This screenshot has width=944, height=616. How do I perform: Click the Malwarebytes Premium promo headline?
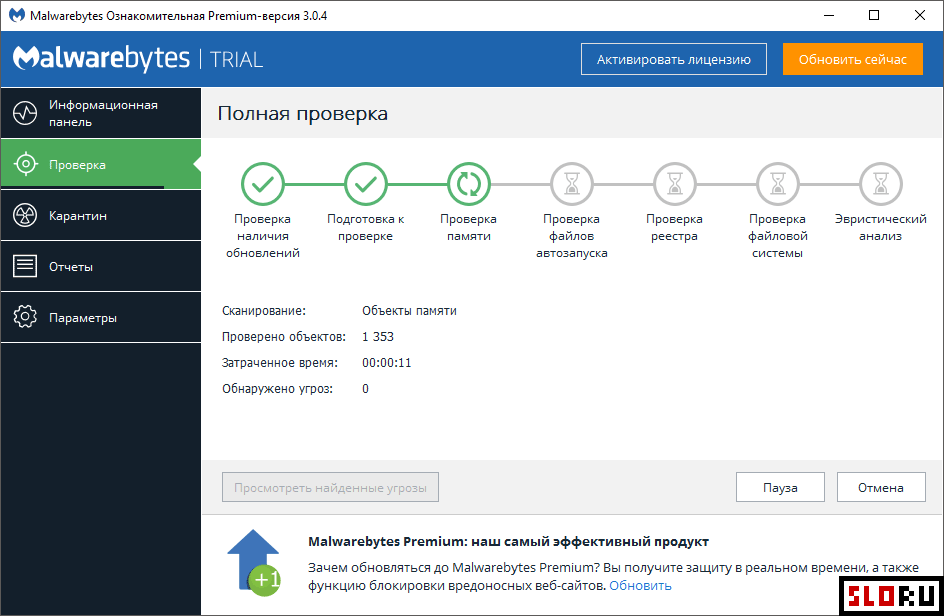click(x=508, y=541)
